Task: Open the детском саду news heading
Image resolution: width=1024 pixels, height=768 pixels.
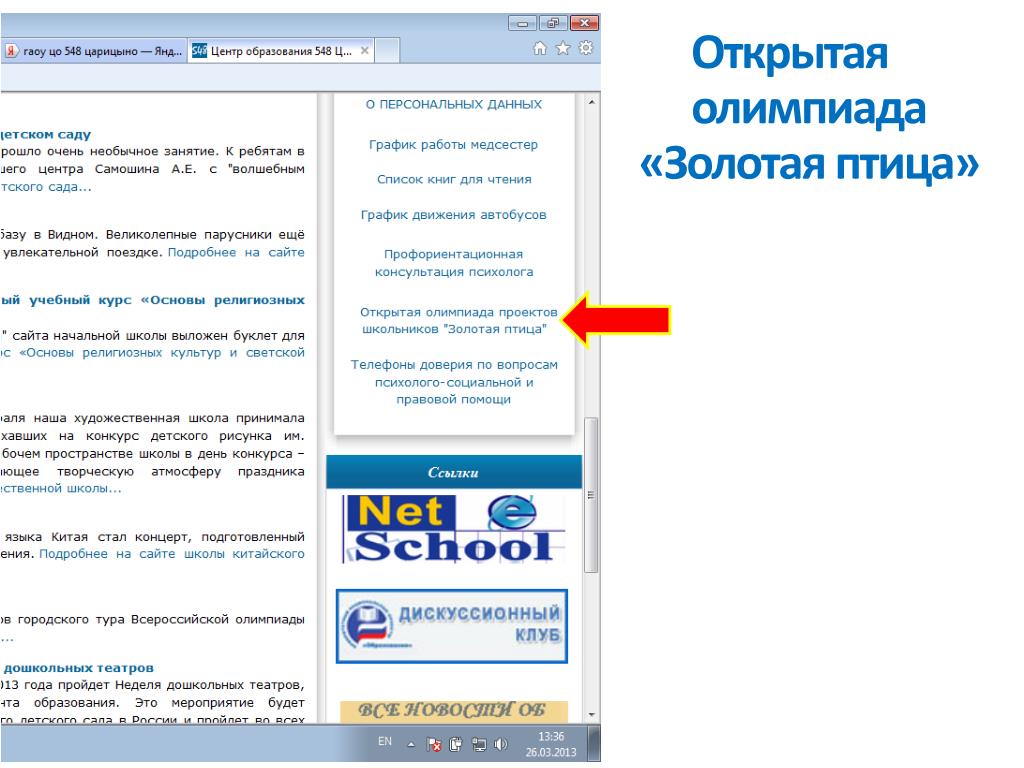Action: pyautogui.click(x=46, y=135)
